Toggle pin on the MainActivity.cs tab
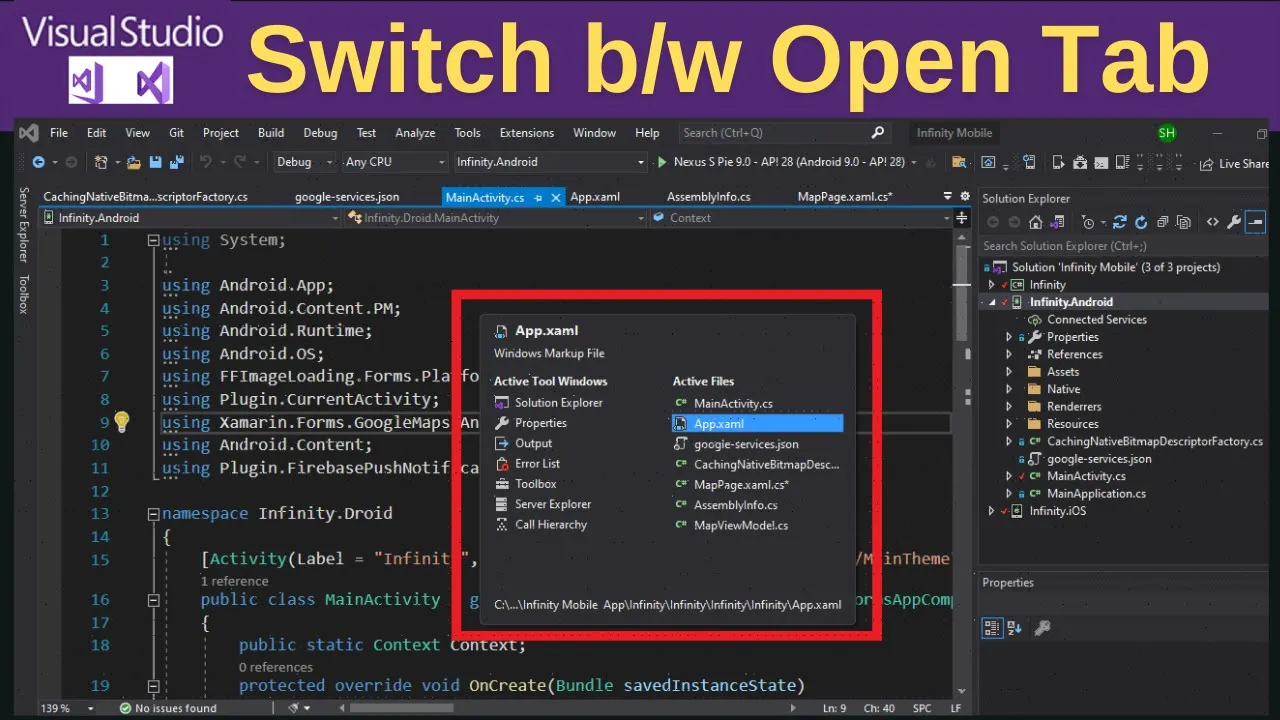 tap(538, 198)
